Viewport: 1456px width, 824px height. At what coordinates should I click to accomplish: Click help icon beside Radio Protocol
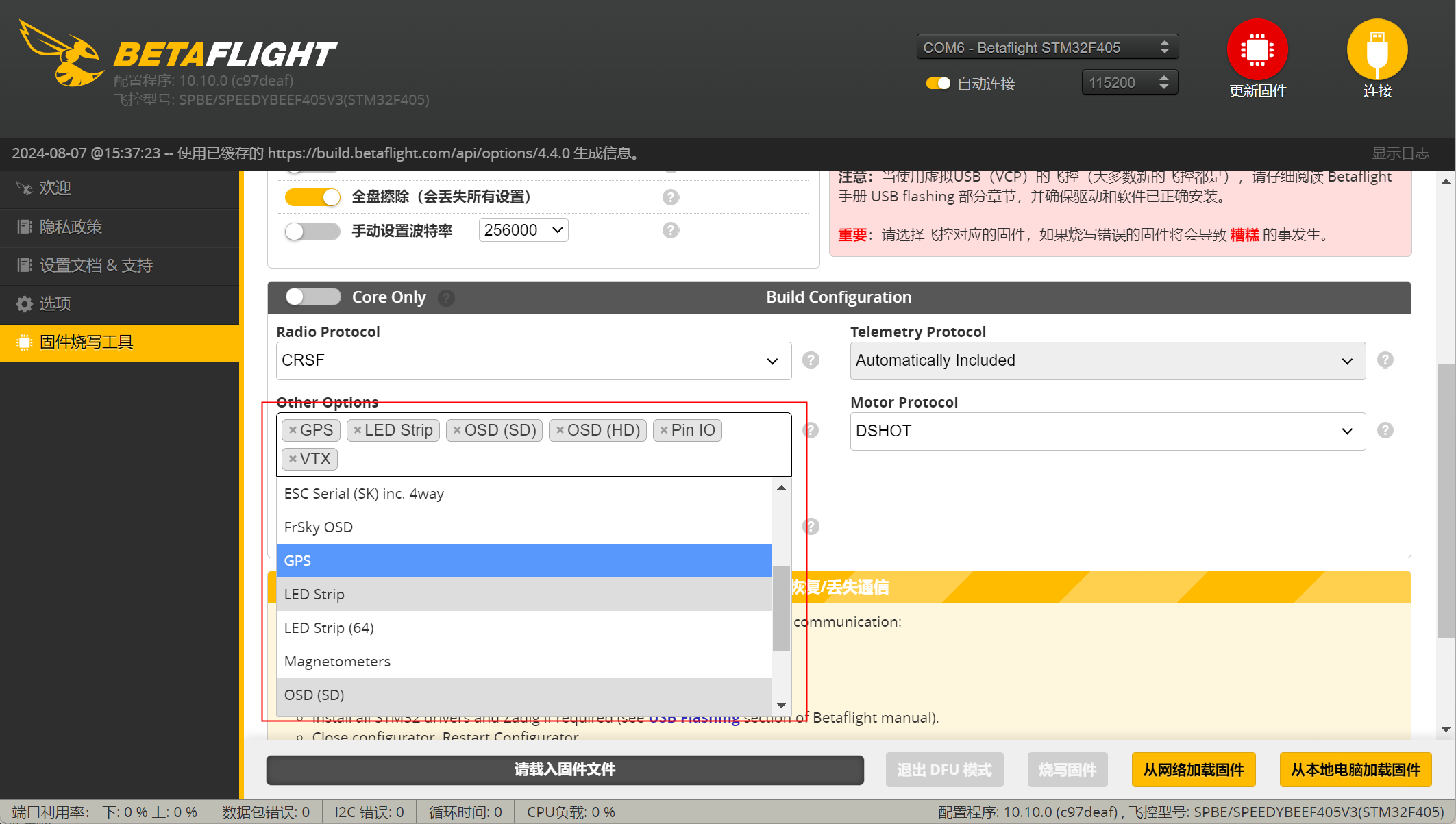[811, 360]
